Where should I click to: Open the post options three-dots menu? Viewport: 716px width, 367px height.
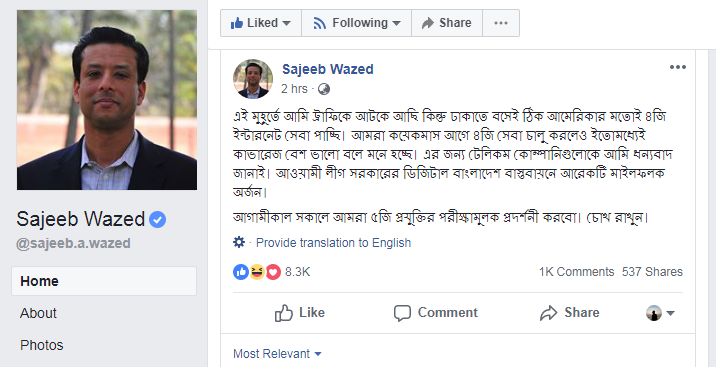(678, 67)
